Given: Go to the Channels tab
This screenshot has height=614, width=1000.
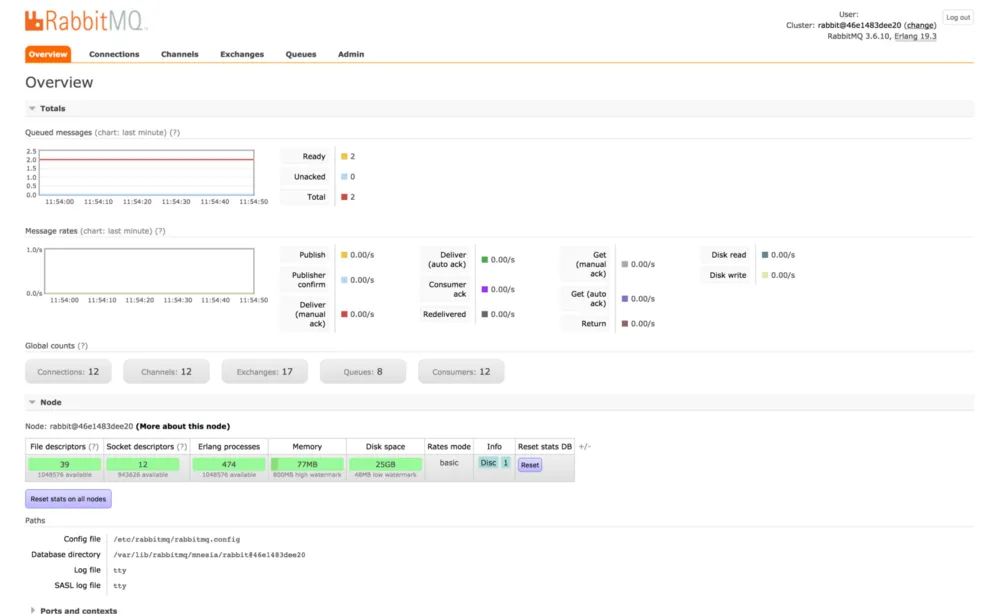Looking at the screenshot, I should (179, 54).
